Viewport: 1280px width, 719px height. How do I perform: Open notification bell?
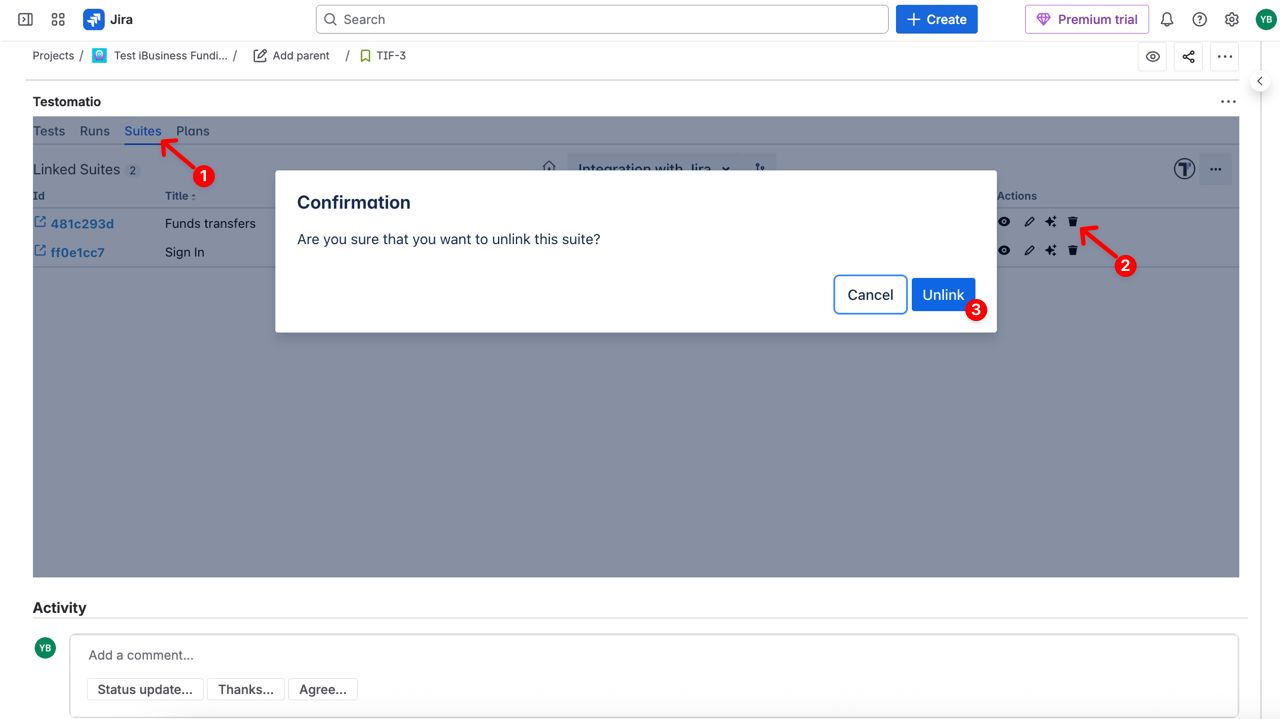coord(1166,19)
